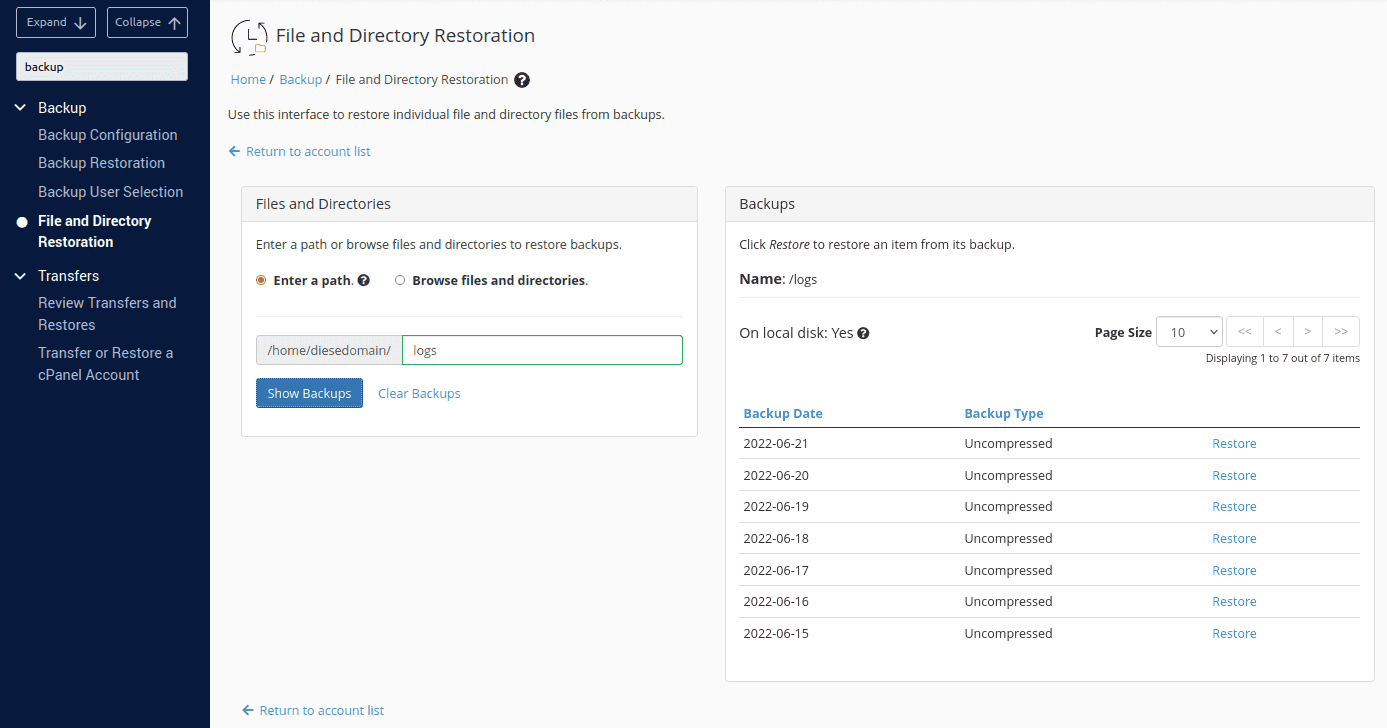1387x728 pixels.
Task: Select the Enter a path radio option
Action: 261,281
